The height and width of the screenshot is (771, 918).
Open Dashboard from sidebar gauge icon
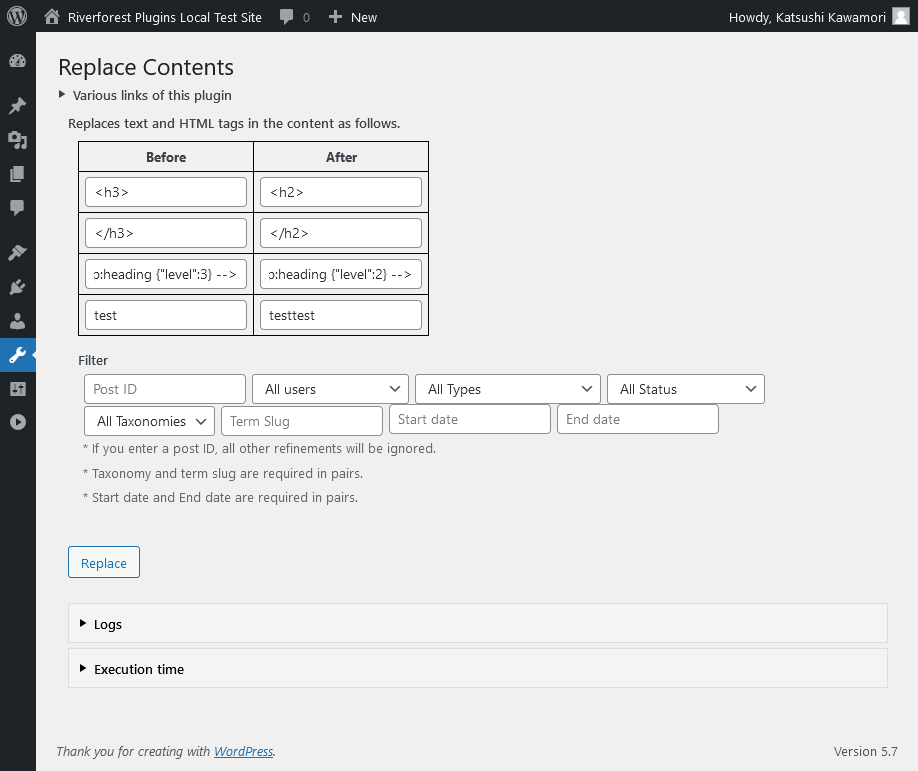18,61
